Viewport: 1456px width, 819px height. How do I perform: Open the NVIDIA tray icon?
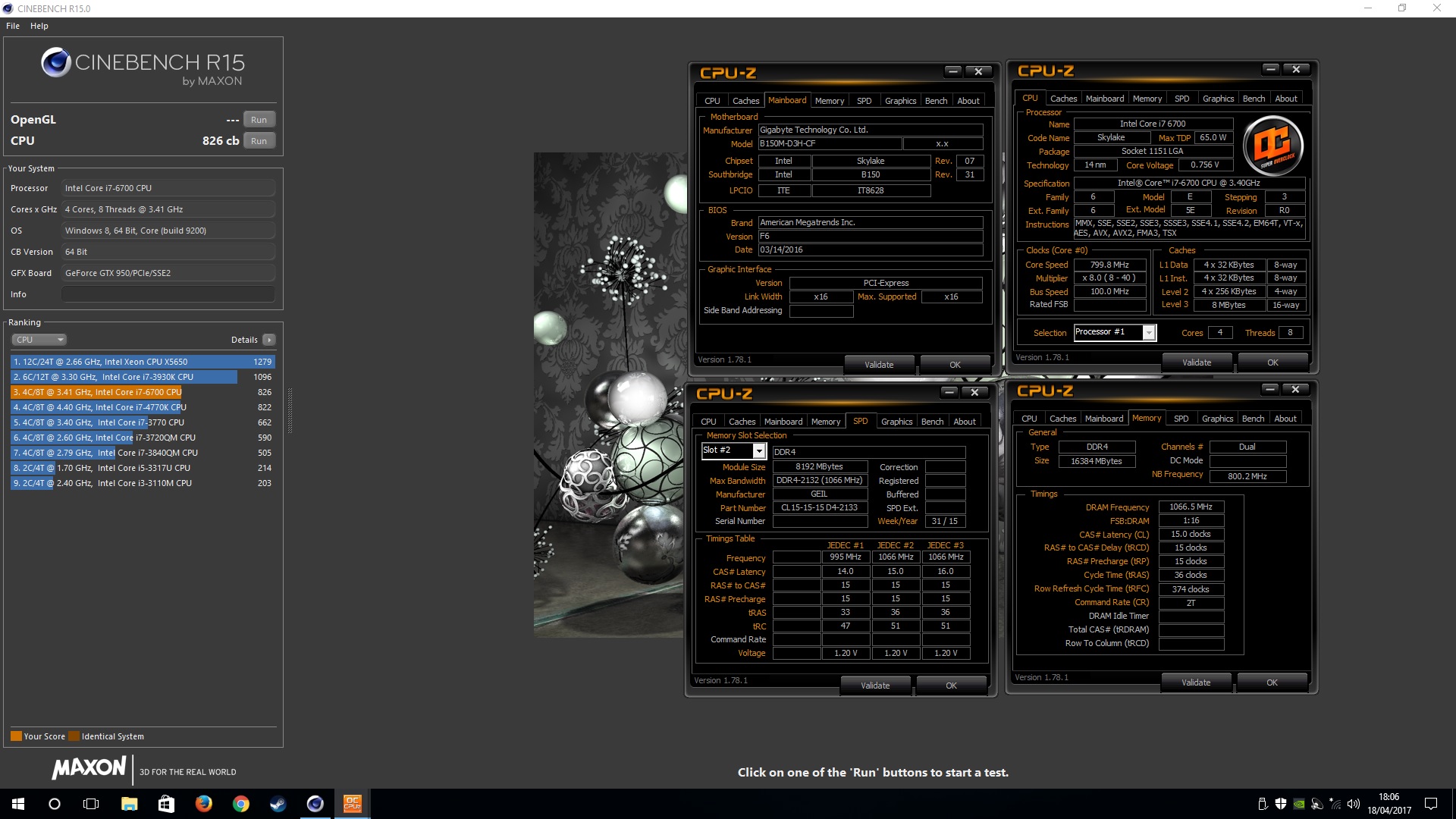tap(1299, 804)
